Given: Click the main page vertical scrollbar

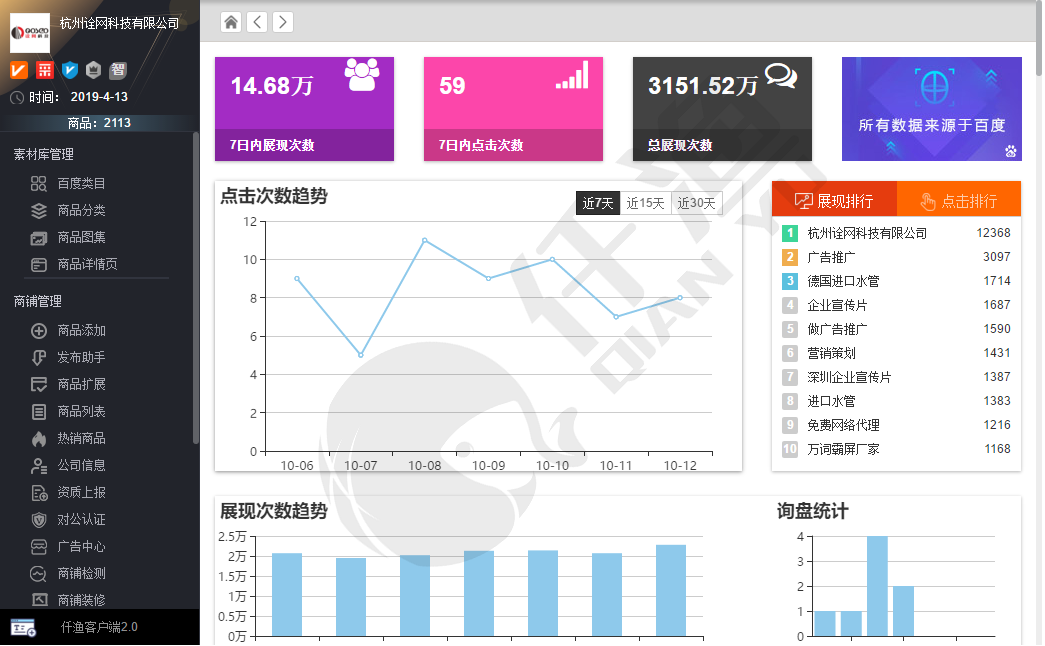Looking at the screenshot, I should (x=1040, y=40).
